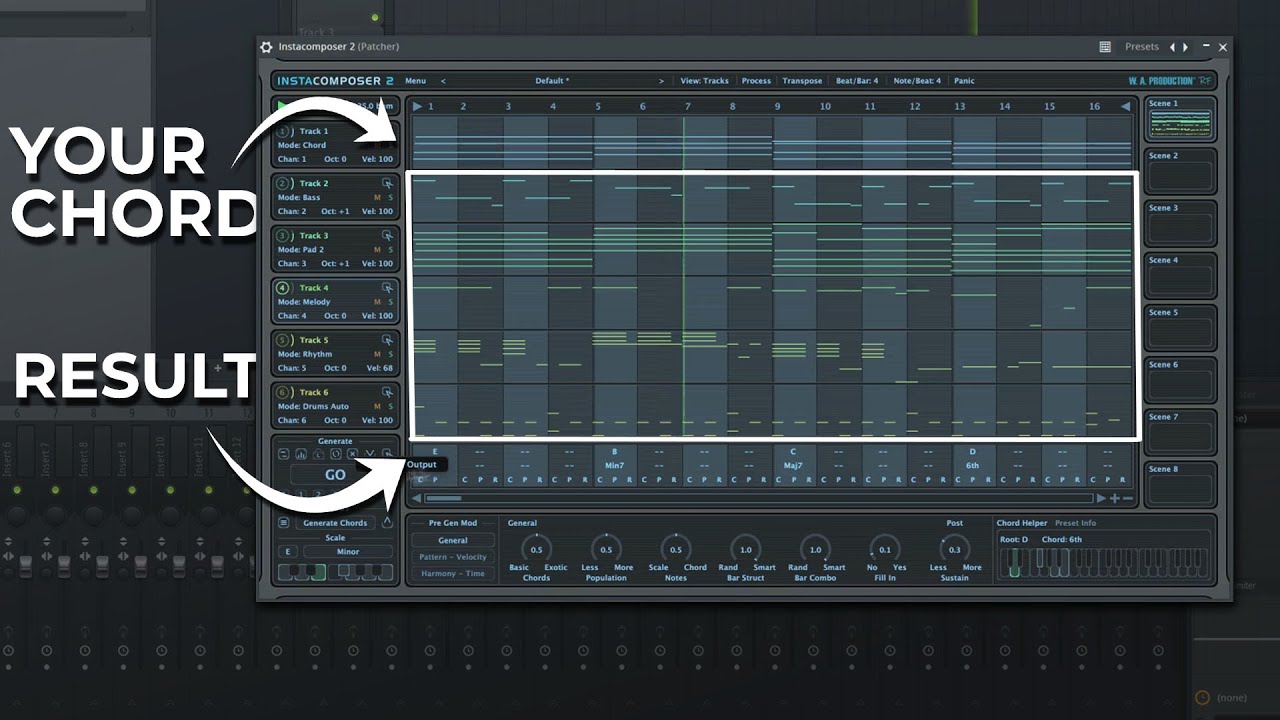Image resolution: width=1280 pixels, height=720 pixels.
Task: Click the L lock icon in the Generate row
Action: tap(318, 454)
